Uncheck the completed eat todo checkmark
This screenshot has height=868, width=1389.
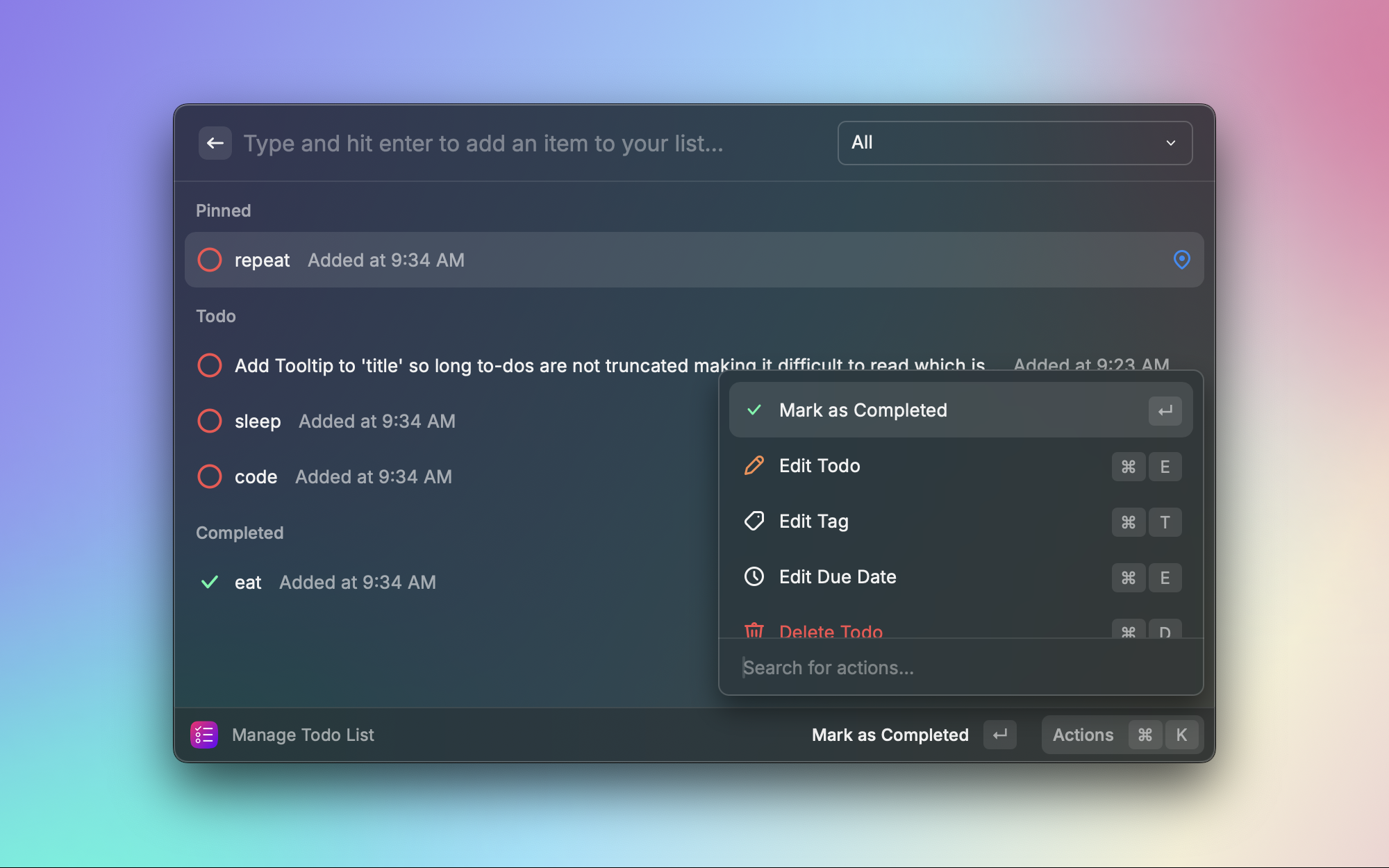(x=210, y=582)
